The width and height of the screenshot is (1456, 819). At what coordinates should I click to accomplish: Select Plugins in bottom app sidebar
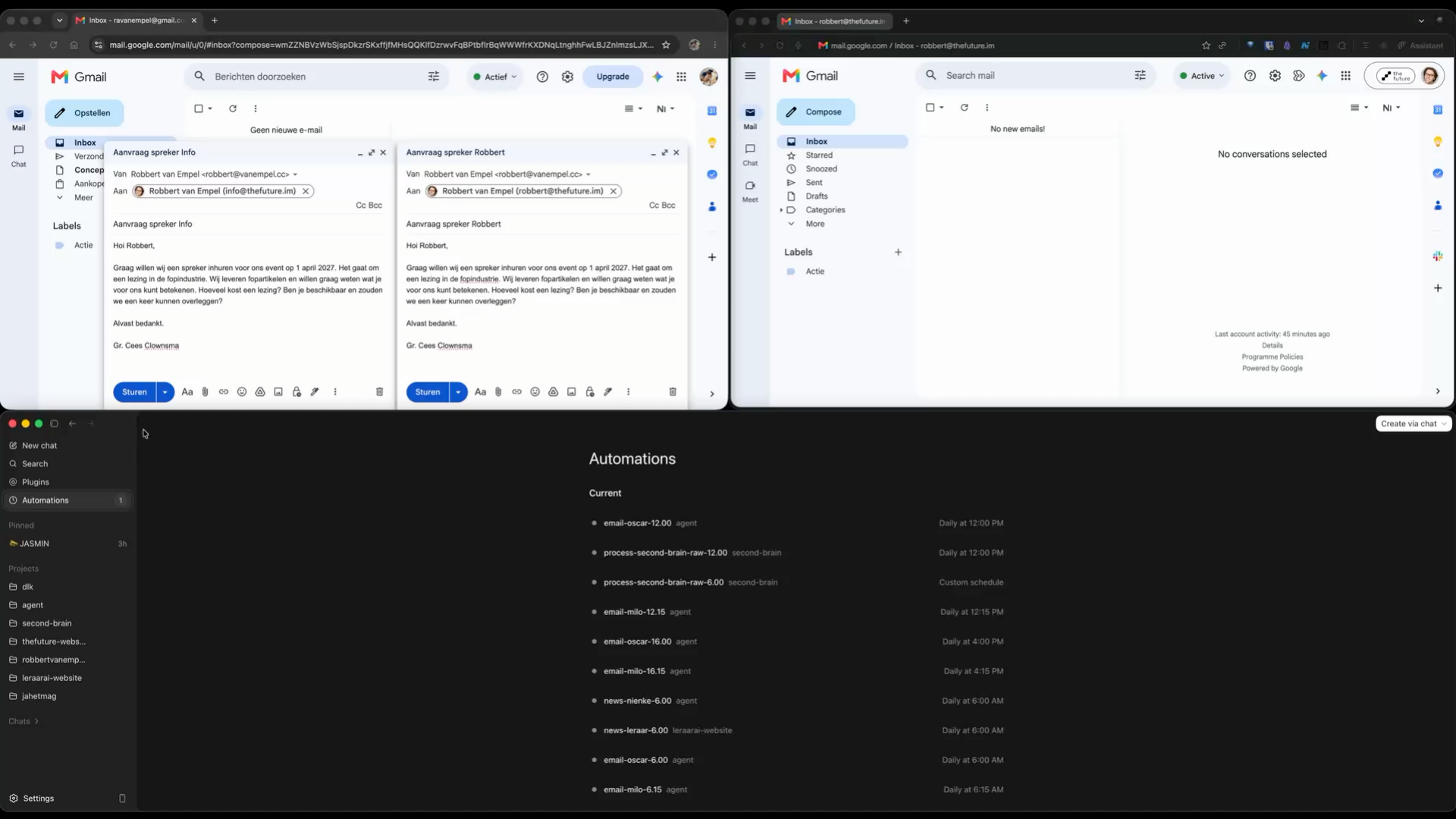coord(67,482)
